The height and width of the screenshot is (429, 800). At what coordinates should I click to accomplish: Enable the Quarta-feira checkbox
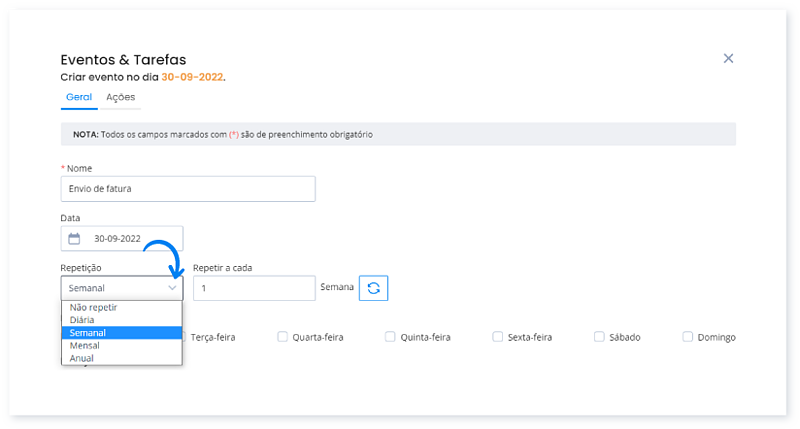pos(283,337)
